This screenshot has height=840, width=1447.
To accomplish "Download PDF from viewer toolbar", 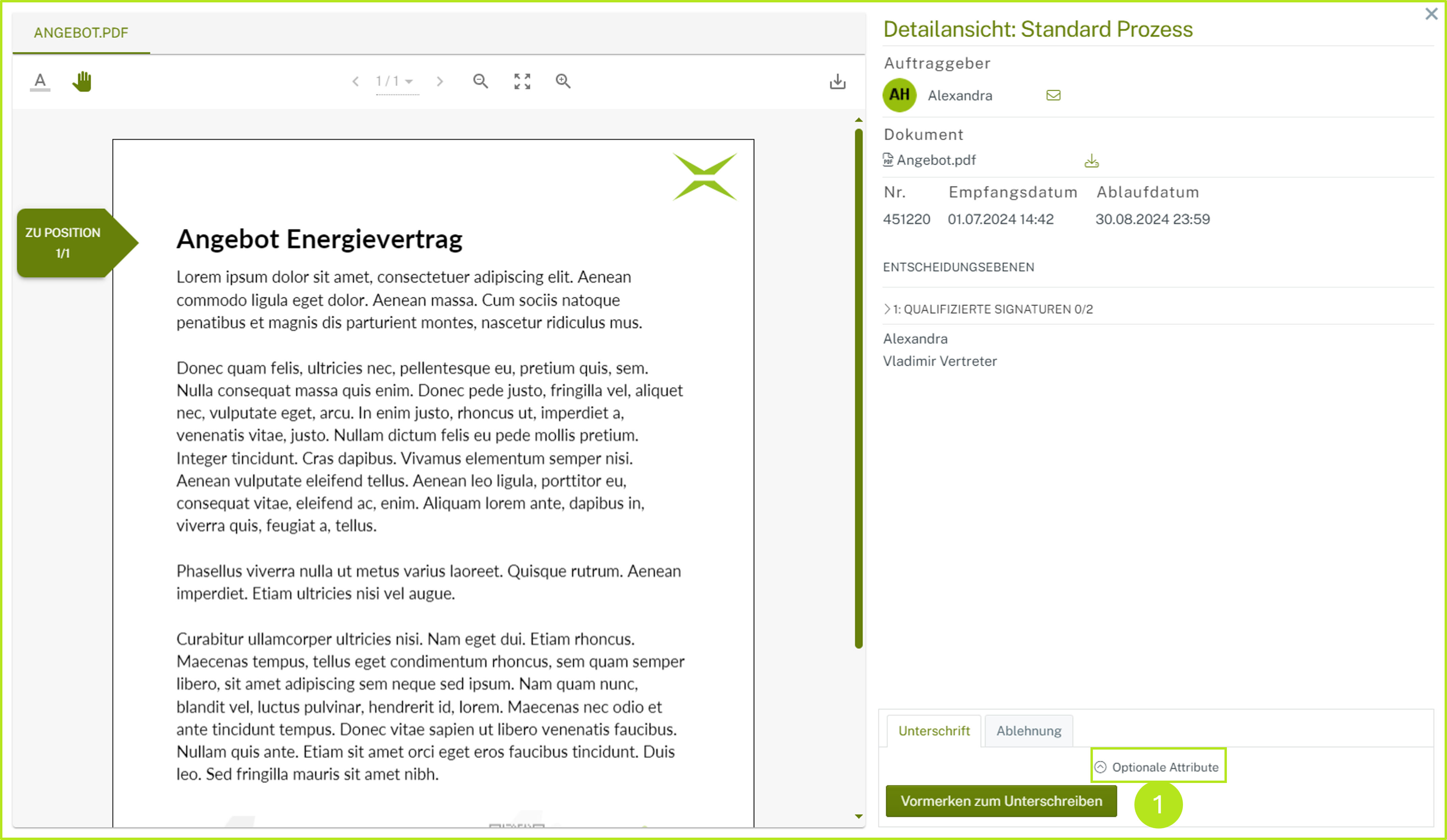I will pyautogui.click(x=837, y=81).
